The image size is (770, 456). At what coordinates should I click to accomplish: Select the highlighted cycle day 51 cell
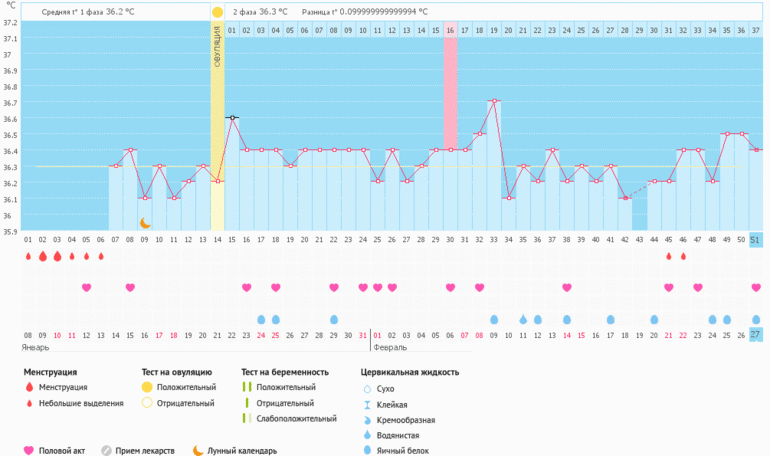755,240
